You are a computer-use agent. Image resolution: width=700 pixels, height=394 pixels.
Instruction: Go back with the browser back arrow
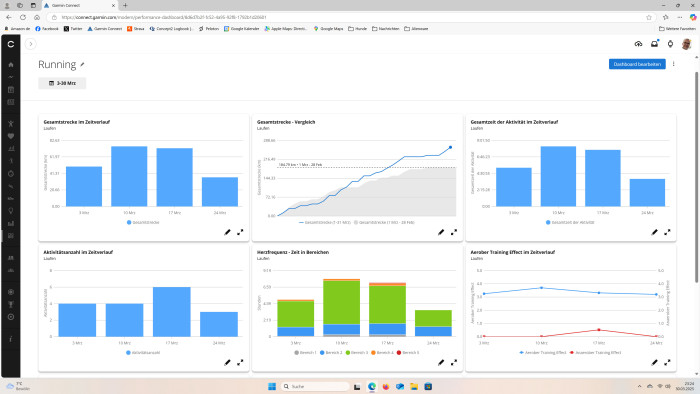coord(9,17)
